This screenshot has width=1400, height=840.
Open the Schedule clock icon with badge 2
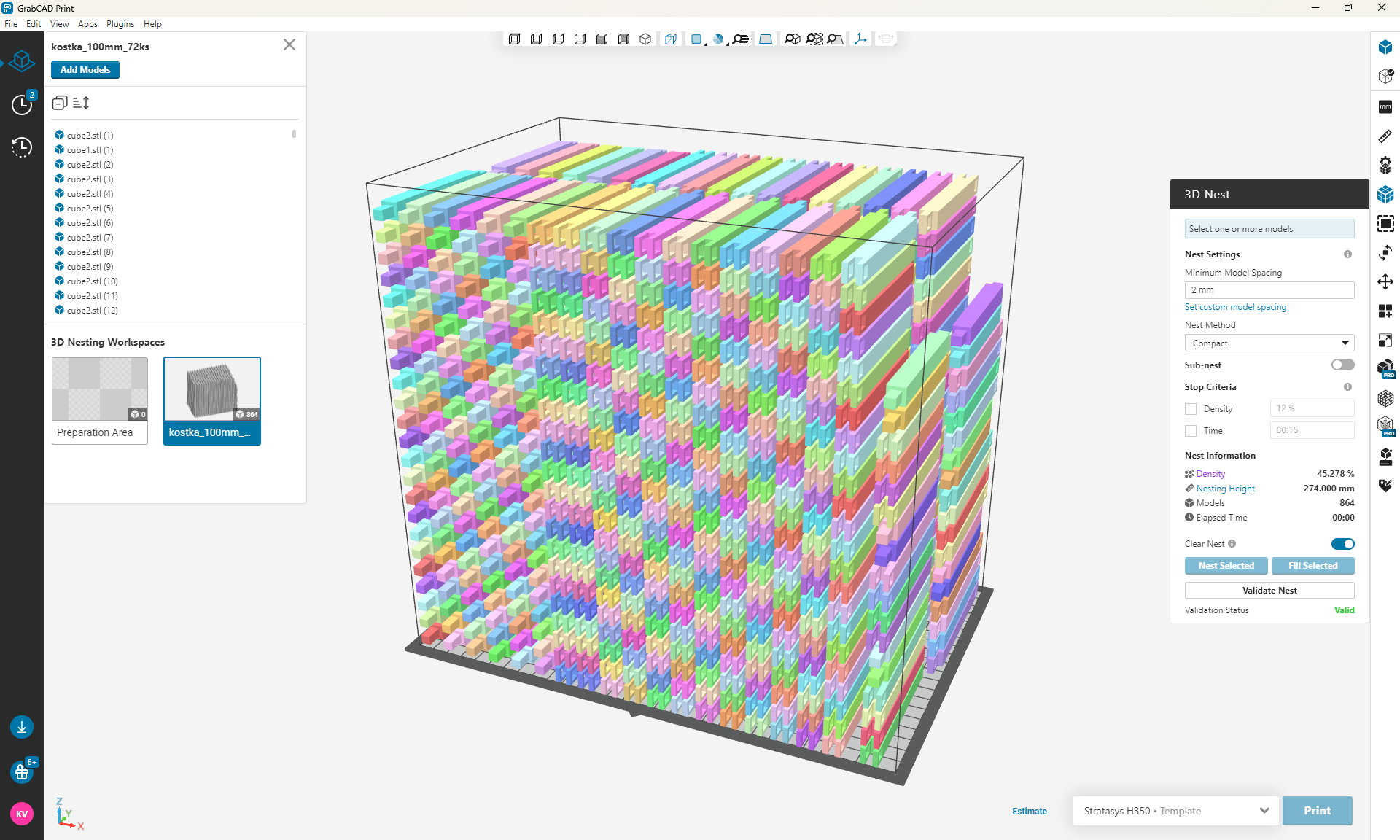click(22, 104)
